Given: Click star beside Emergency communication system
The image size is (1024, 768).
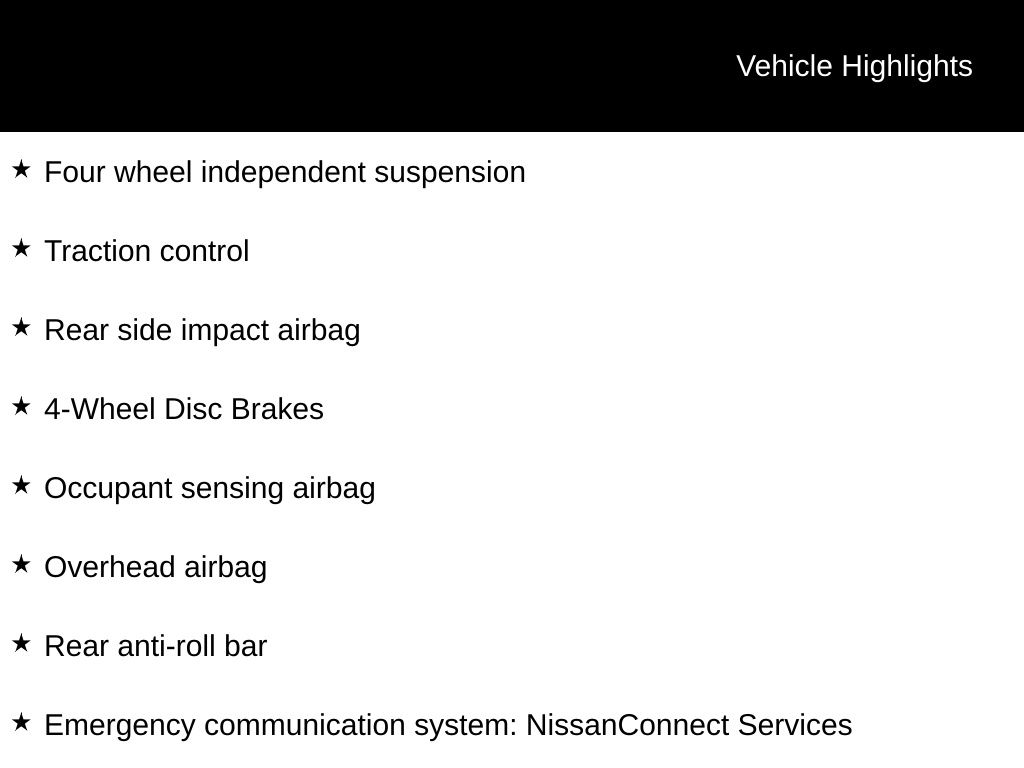Looking at the screenshot, I should click(x=21, y=723).
